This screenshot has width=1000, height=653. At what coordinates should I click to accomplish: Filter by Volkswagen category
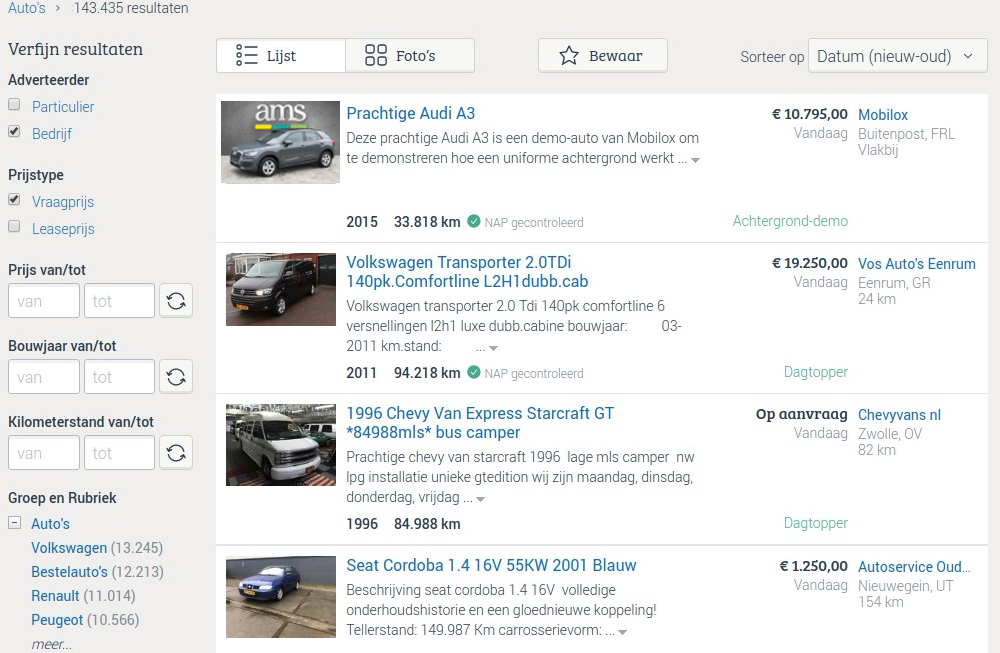coord(69,548)
